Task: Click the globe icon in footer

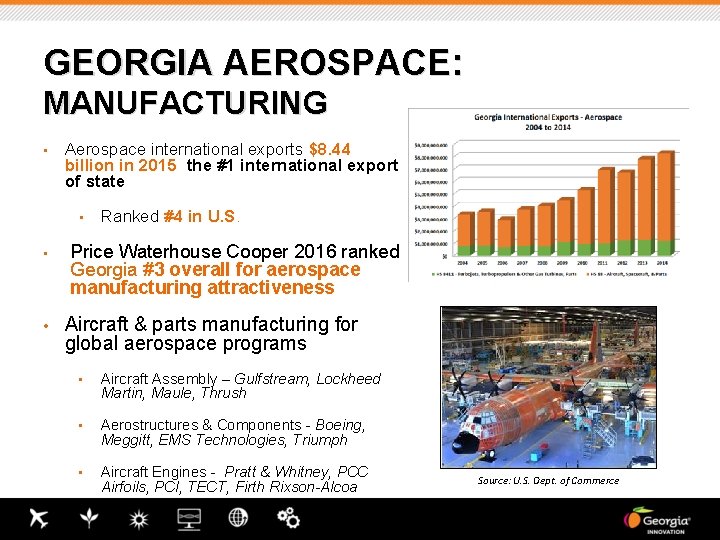Action: click(238, 518)
